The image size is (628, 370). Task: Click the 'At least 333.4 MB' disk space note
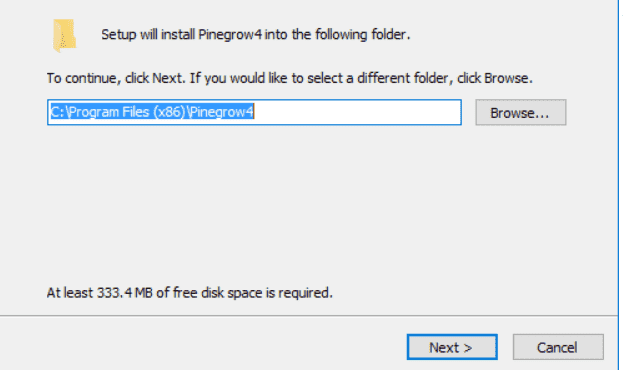click(189, 293)
